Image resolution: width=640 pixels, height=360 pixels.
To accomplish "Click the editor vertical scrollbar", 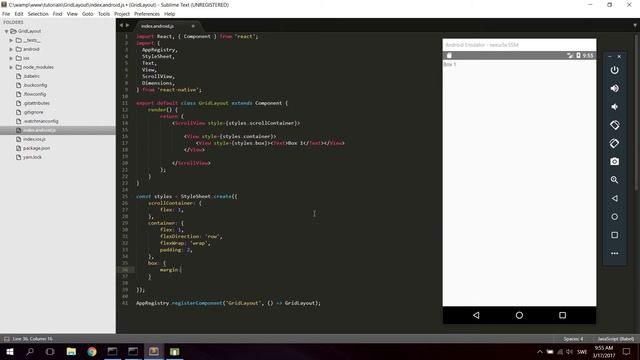I will (636, 111).
